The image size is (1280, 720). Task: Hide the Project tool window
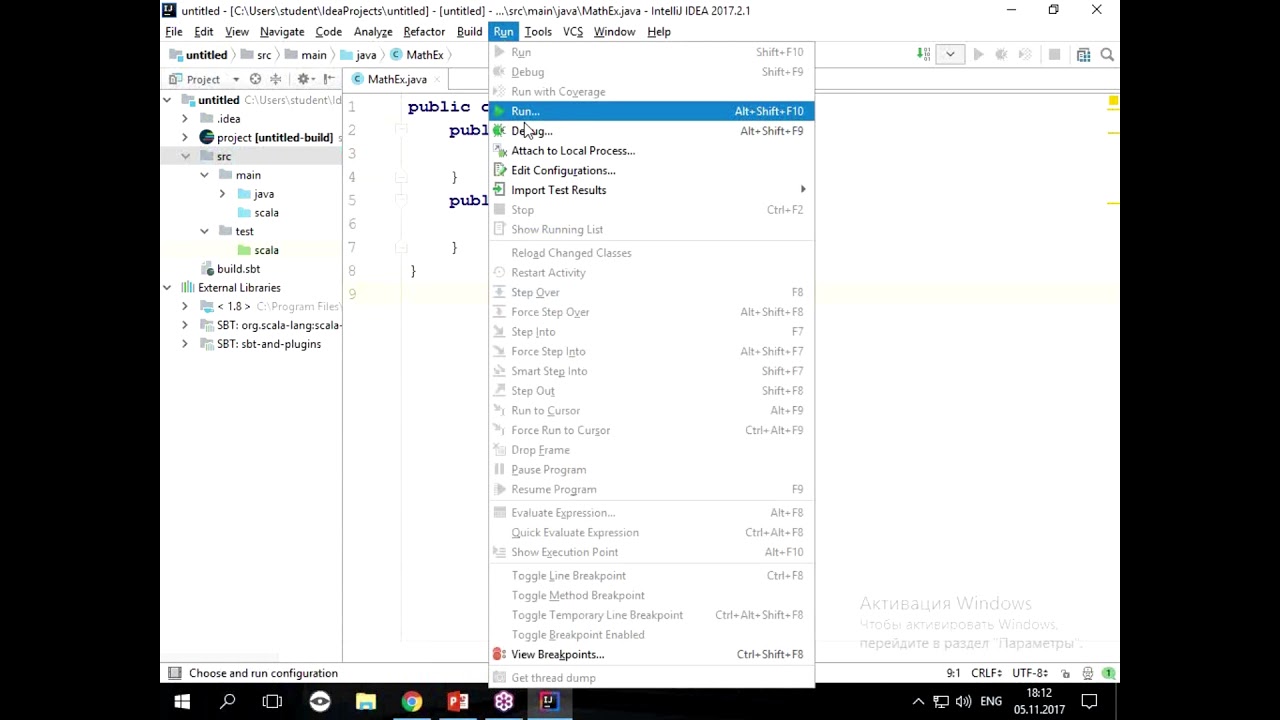coord(328,79)
